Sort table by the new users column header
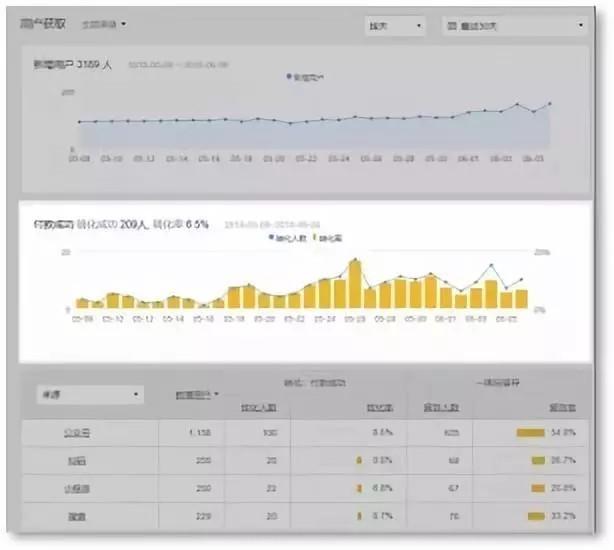Screen dimensions: 614x550 point(197,395)
